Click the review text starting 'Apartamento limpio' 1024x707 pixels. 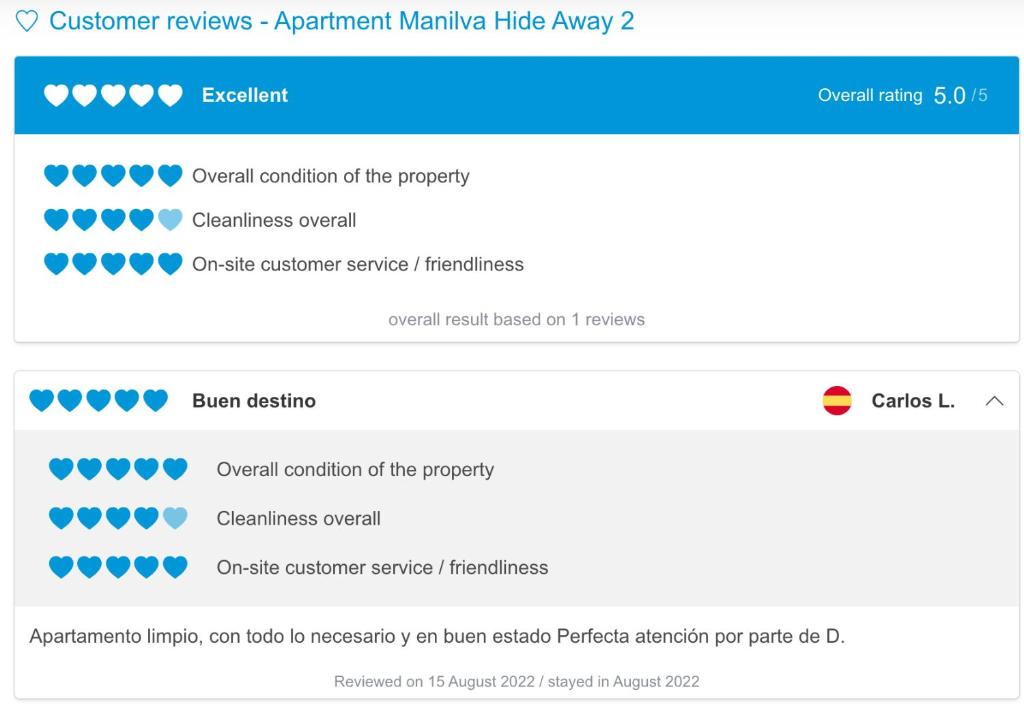pos(437,636)
